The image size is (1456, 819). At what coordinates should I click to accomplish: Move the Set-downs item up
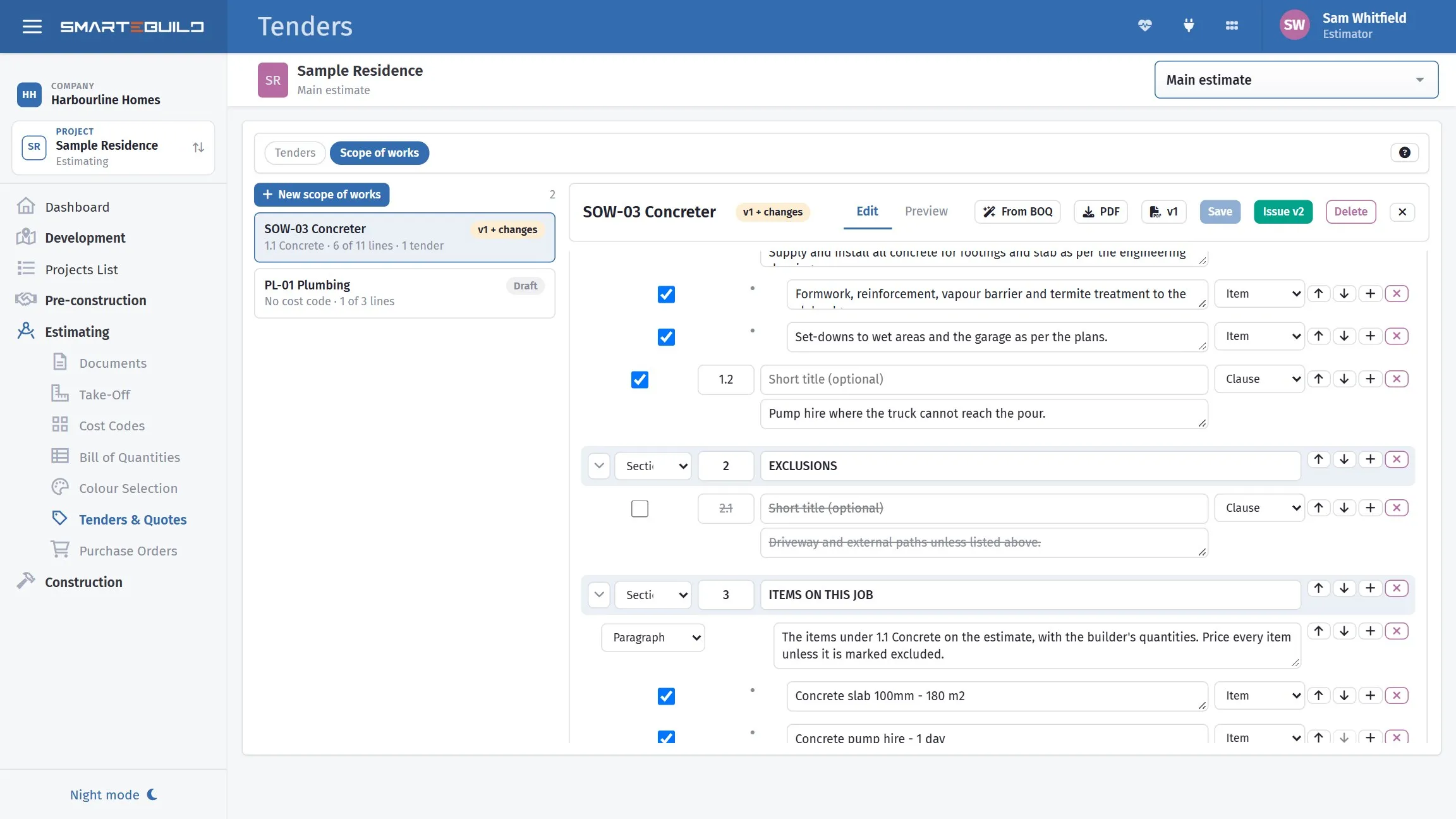[x=1318, y=336]
